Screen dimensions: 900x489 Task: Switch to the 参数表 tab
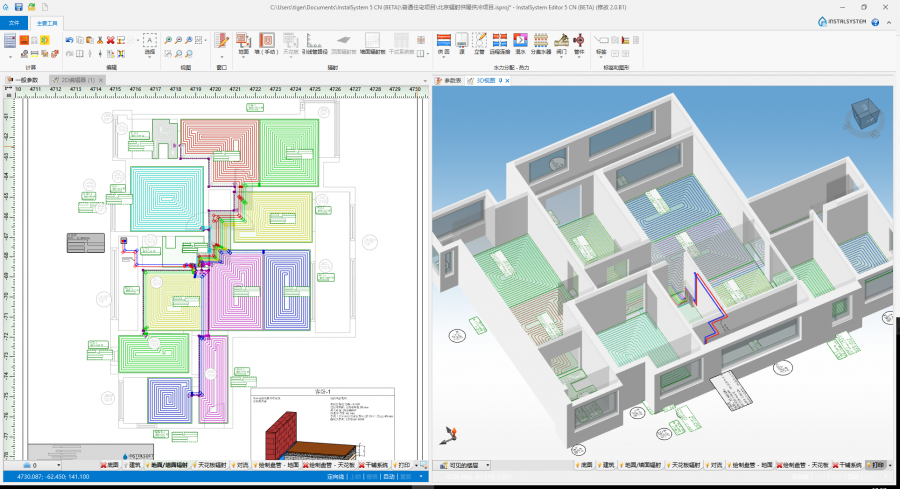[x=451, y=80]
